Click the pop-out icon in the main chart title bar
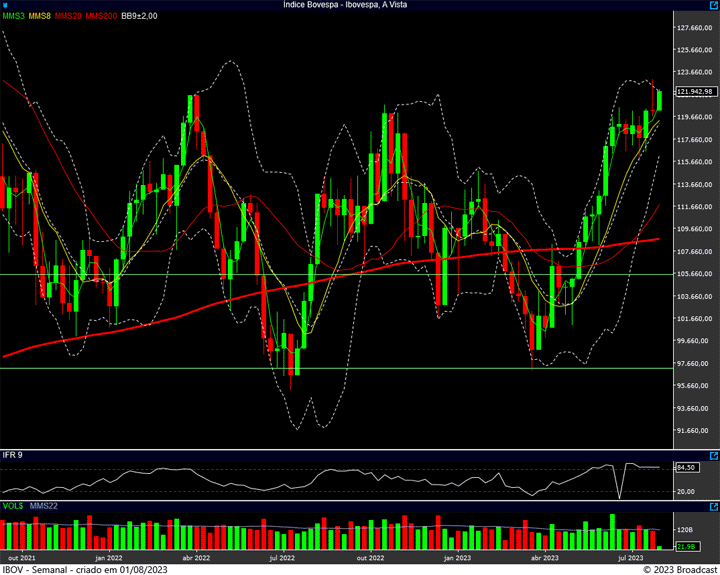 point(713,5)
